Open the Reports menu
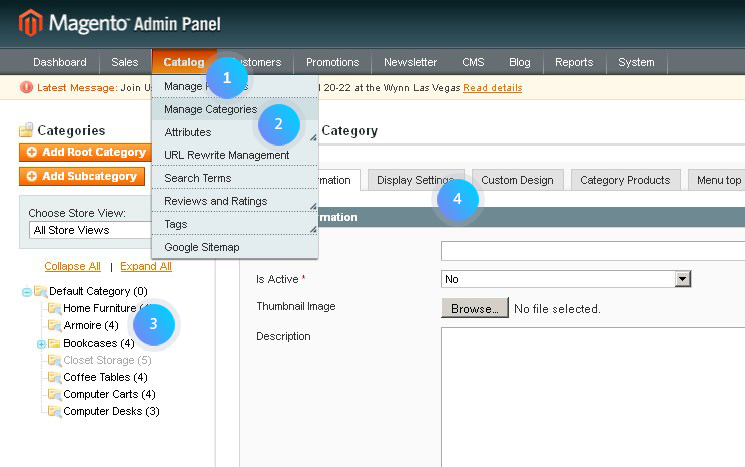 [574, 62]
